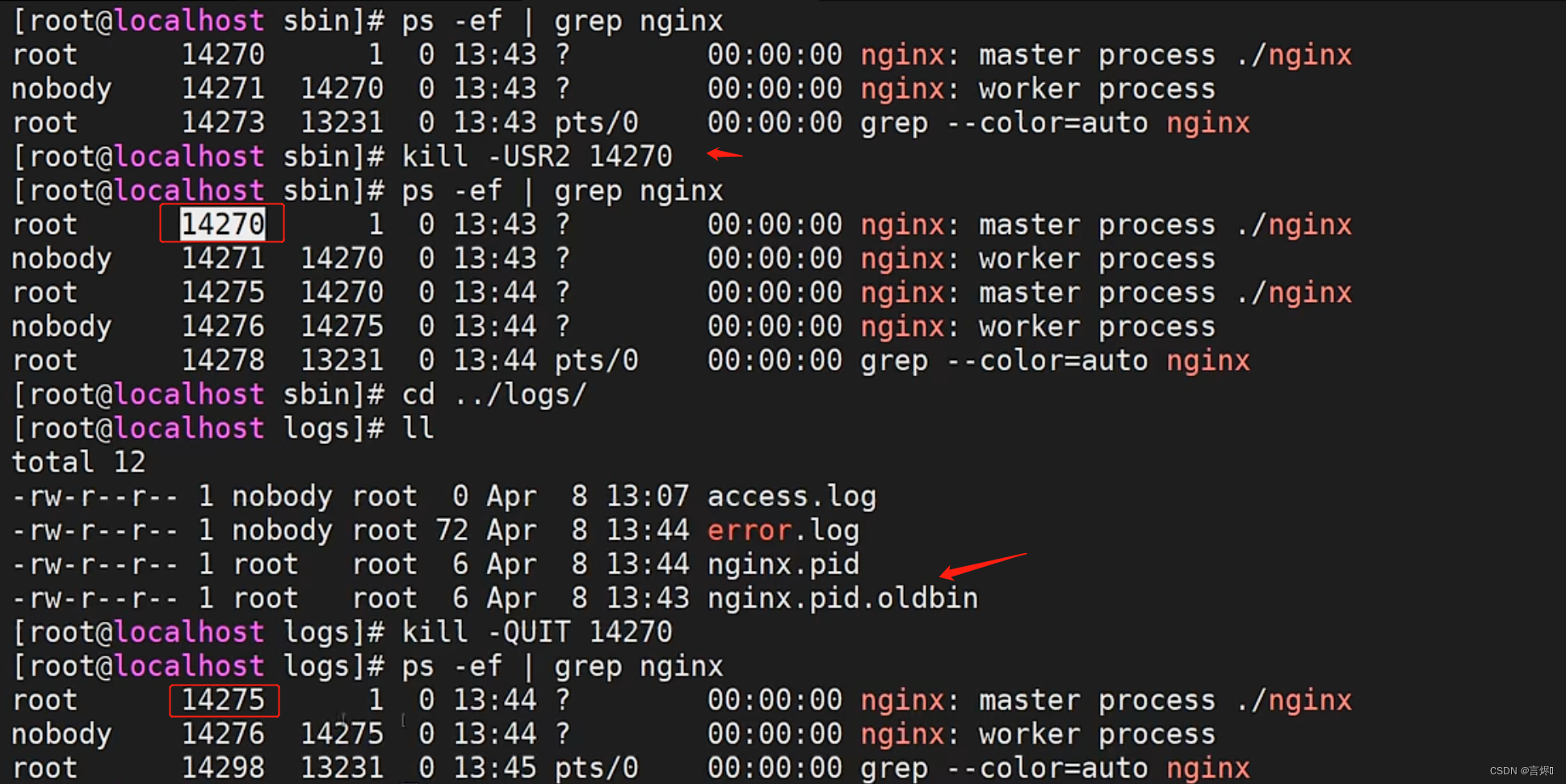Click PID 14276 in the 13:44 worker row of the second ps output
Image resolution: width=1566 pixels, height=784 pixels.
pyautogui.click(x=223, y=326)
